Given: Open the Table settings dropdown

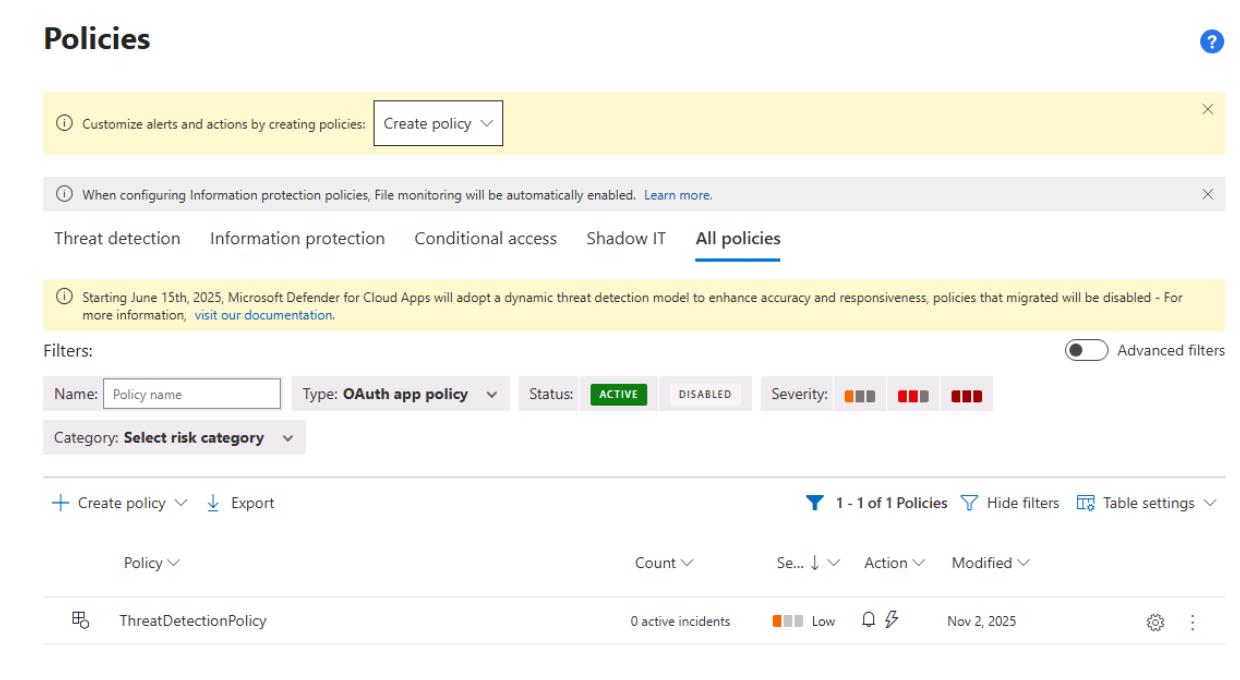Looking at the screenshot, I should (1147, 503).
